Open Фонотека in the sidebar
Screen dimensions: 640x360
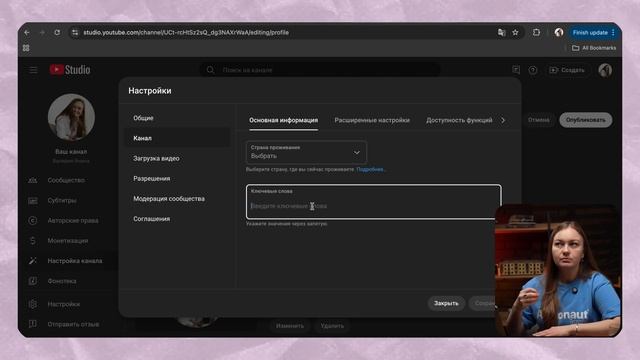click(62, 281)
